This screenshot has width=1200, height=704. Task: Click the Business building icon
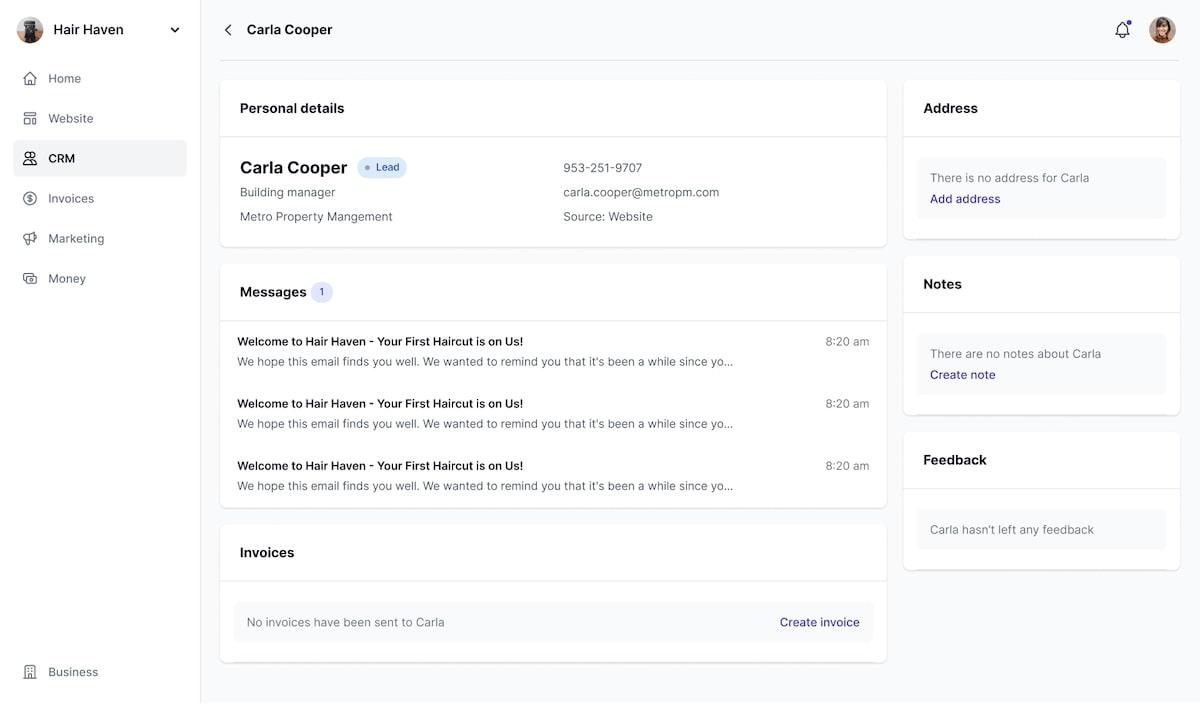30,672
